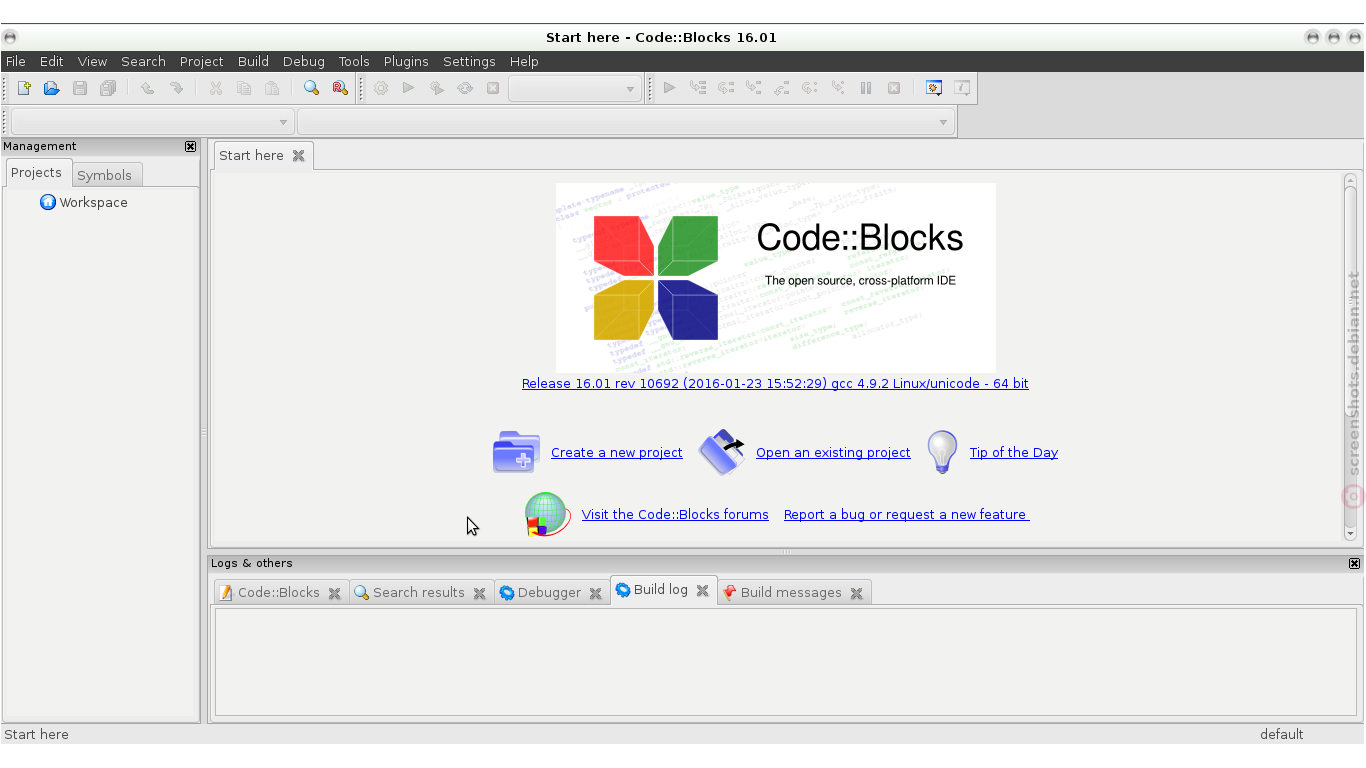Click the start page vertical scrollbar down arrow
Screen dimensions: 1366x768
1350,534
